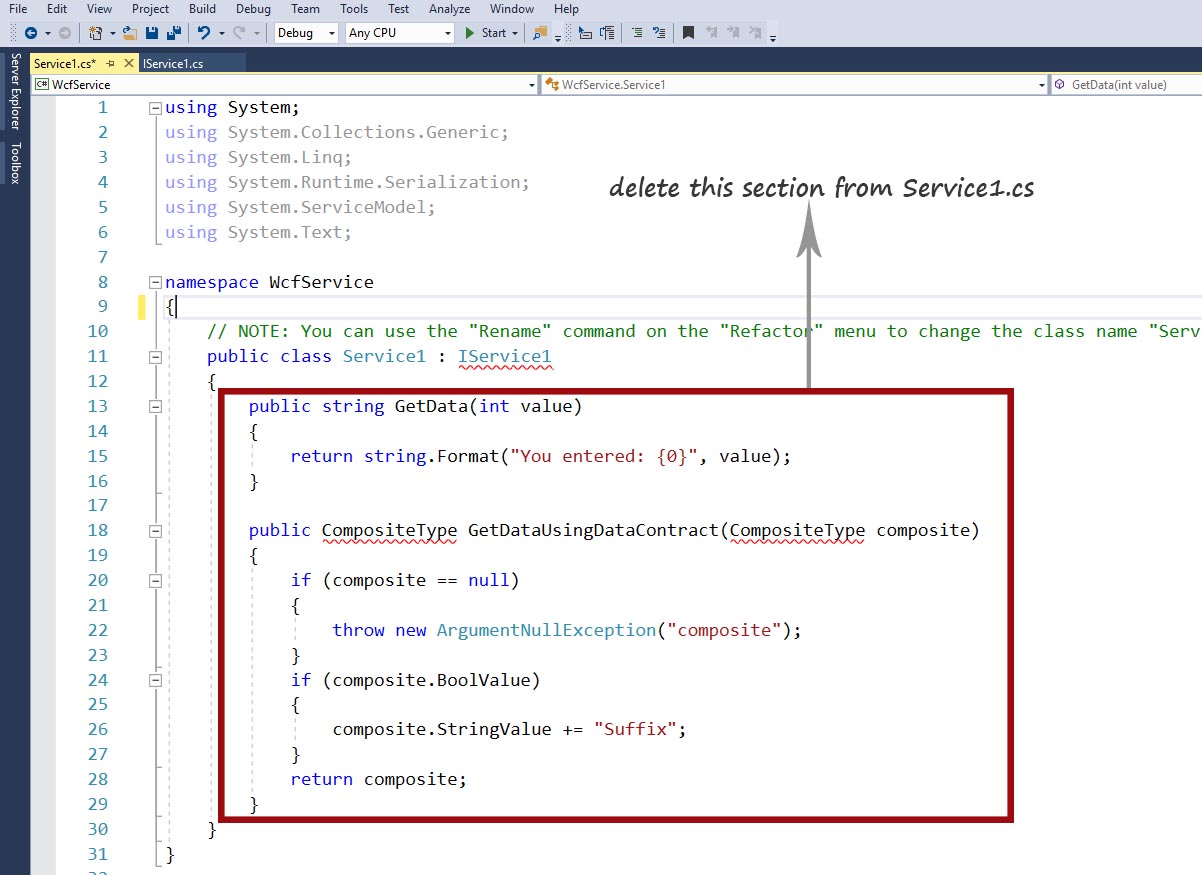Click the ArgumentNullException type in code
Image resolution: width=1202 pixels, height=875 pixels.
(546, 630)
